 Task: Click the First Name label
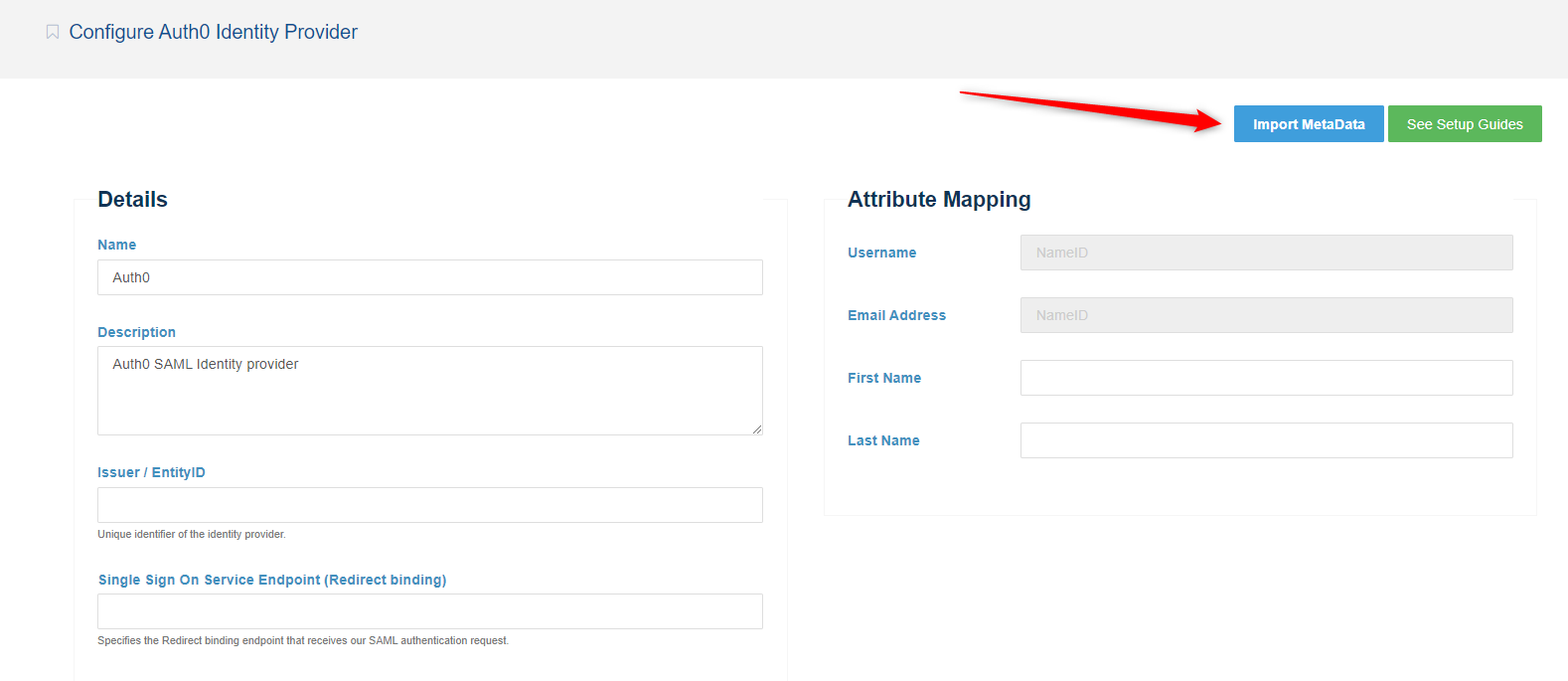click(883, 378)
